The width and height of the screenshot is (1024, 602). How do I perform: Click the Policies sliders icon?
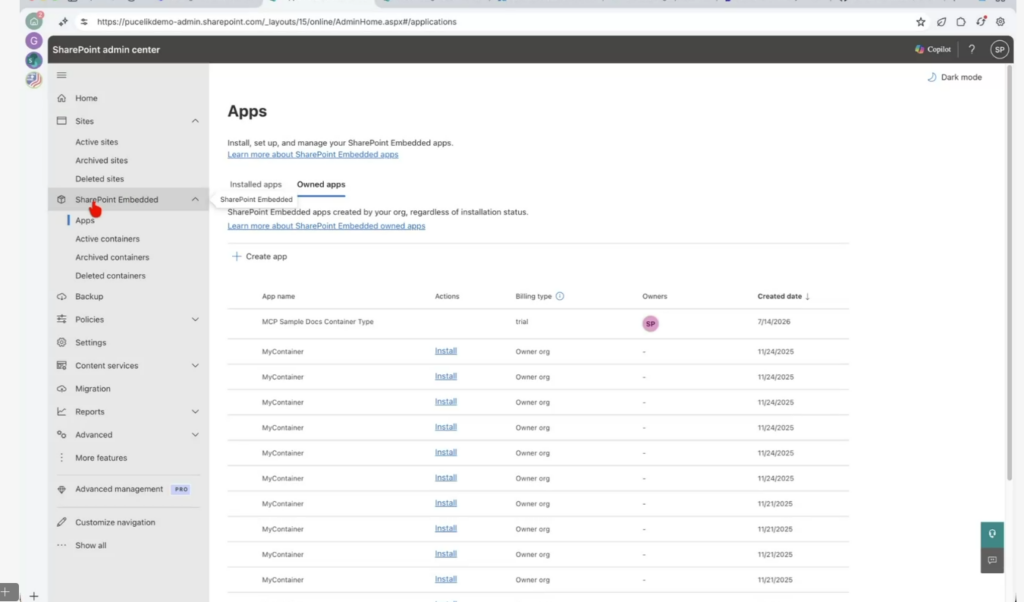(61, 319)
